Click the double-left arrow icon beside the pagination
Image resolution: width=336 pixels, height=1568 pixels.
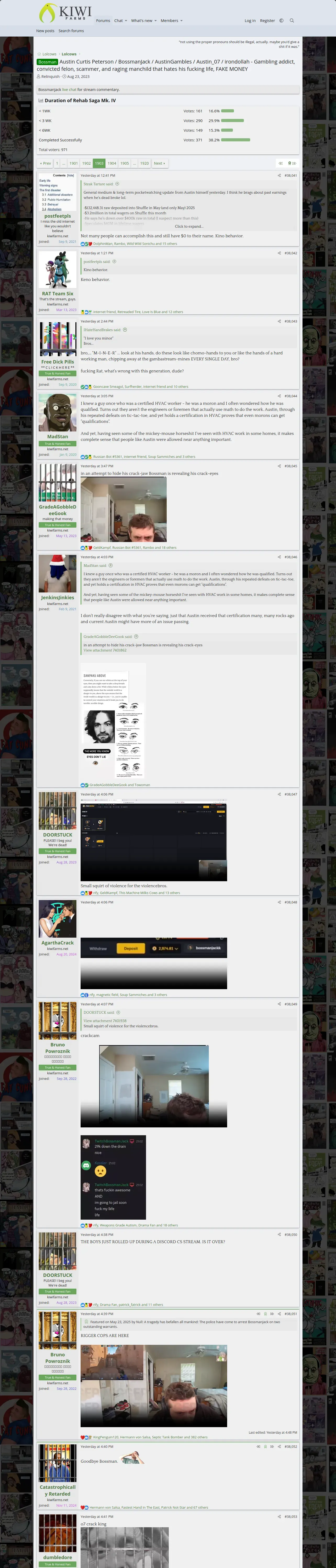click(x=281, y=163)
